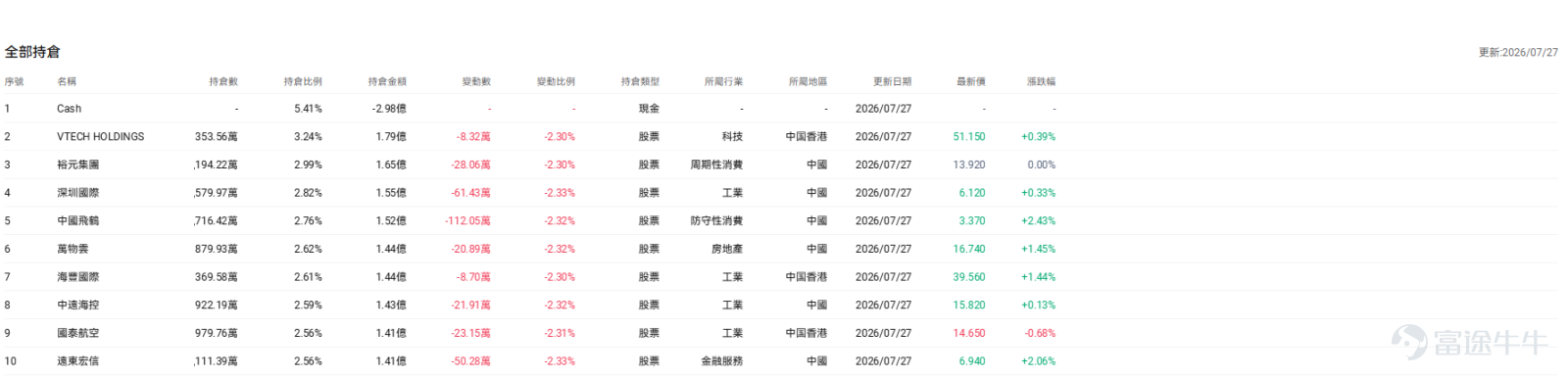This screenshot has width=1568, height=378.
Task: Click the 變動比例 column header
Action: pyautogui.click(x=556, y=81)
